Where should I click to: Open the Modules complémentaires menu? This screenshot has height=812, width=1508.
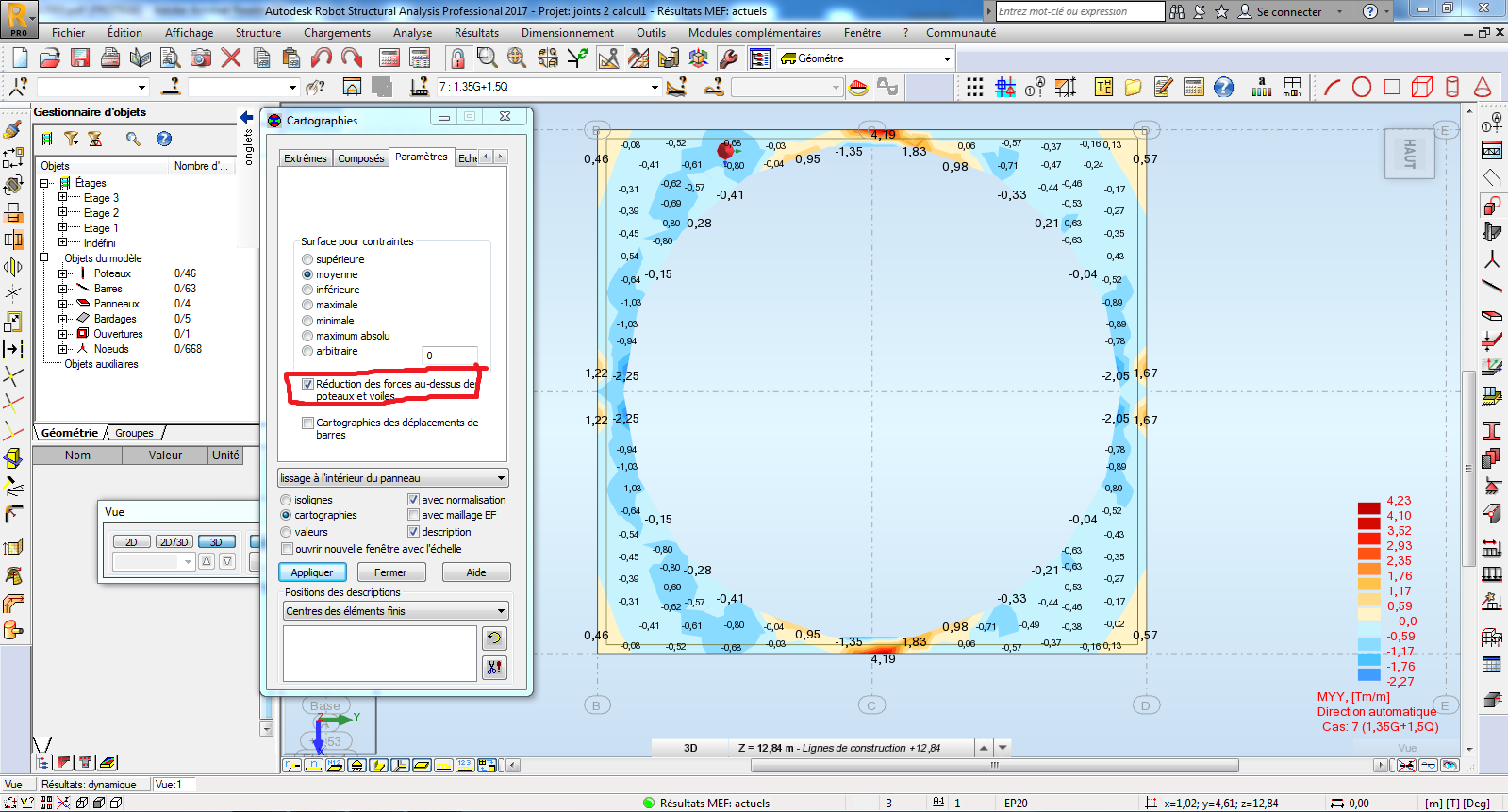[754, 33]
